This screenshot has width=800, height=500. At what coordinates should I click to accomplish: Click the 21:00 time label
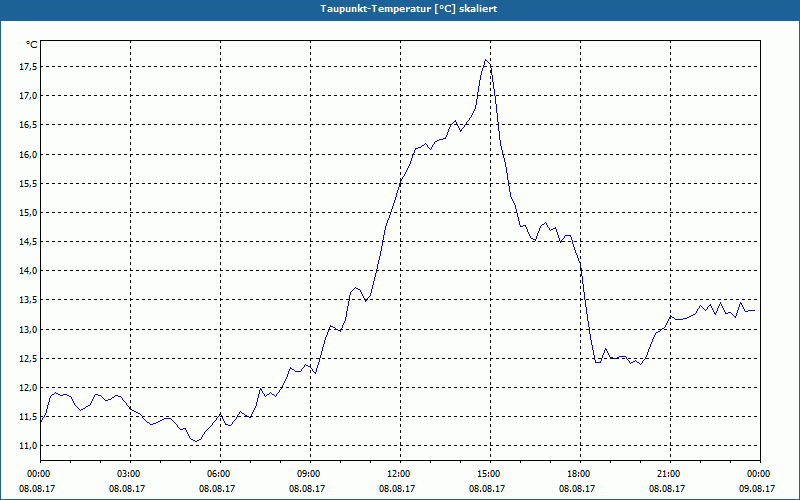pos(670,474)
